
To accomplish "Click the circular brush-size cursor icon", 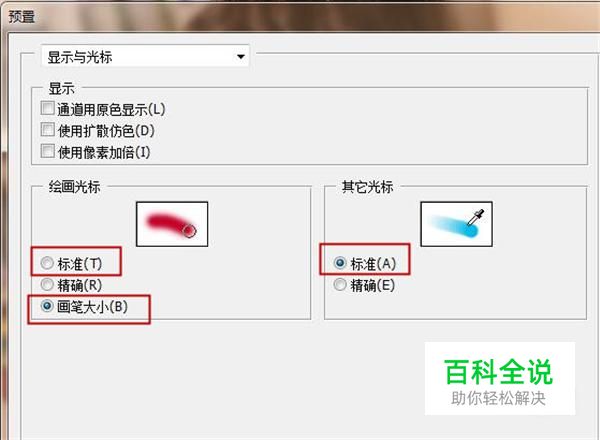I will [189, 231].
